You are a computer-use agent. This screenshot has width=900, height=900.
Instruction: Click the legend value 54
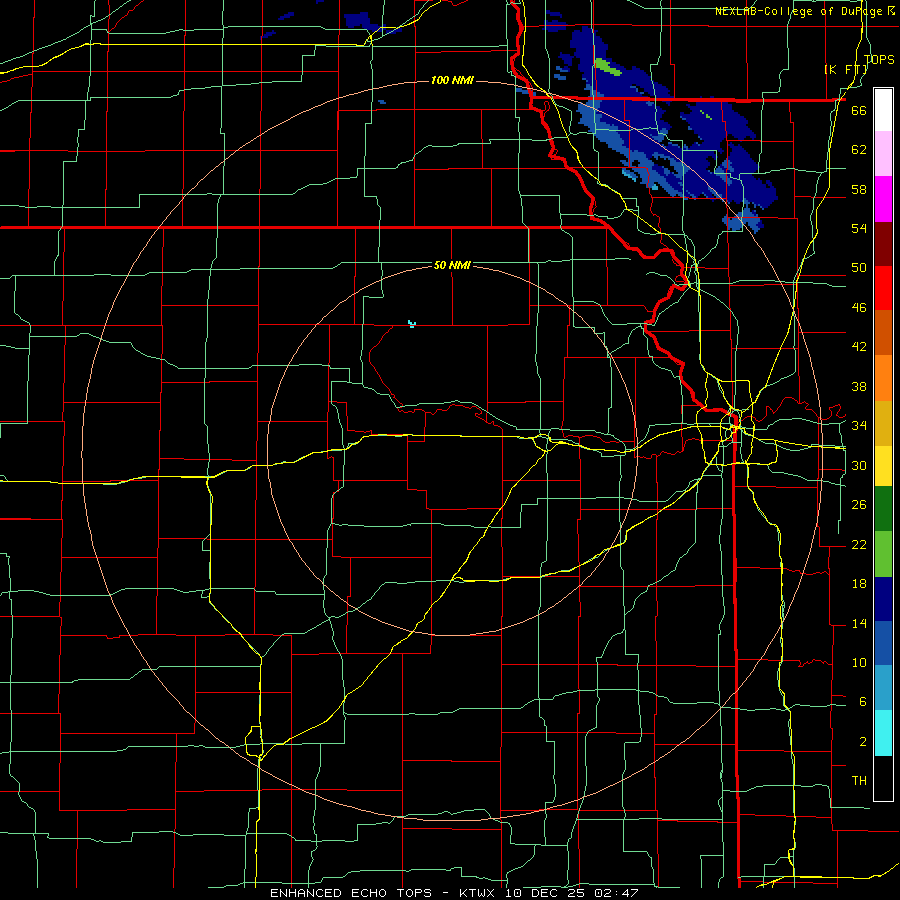[x=859, y=228]
